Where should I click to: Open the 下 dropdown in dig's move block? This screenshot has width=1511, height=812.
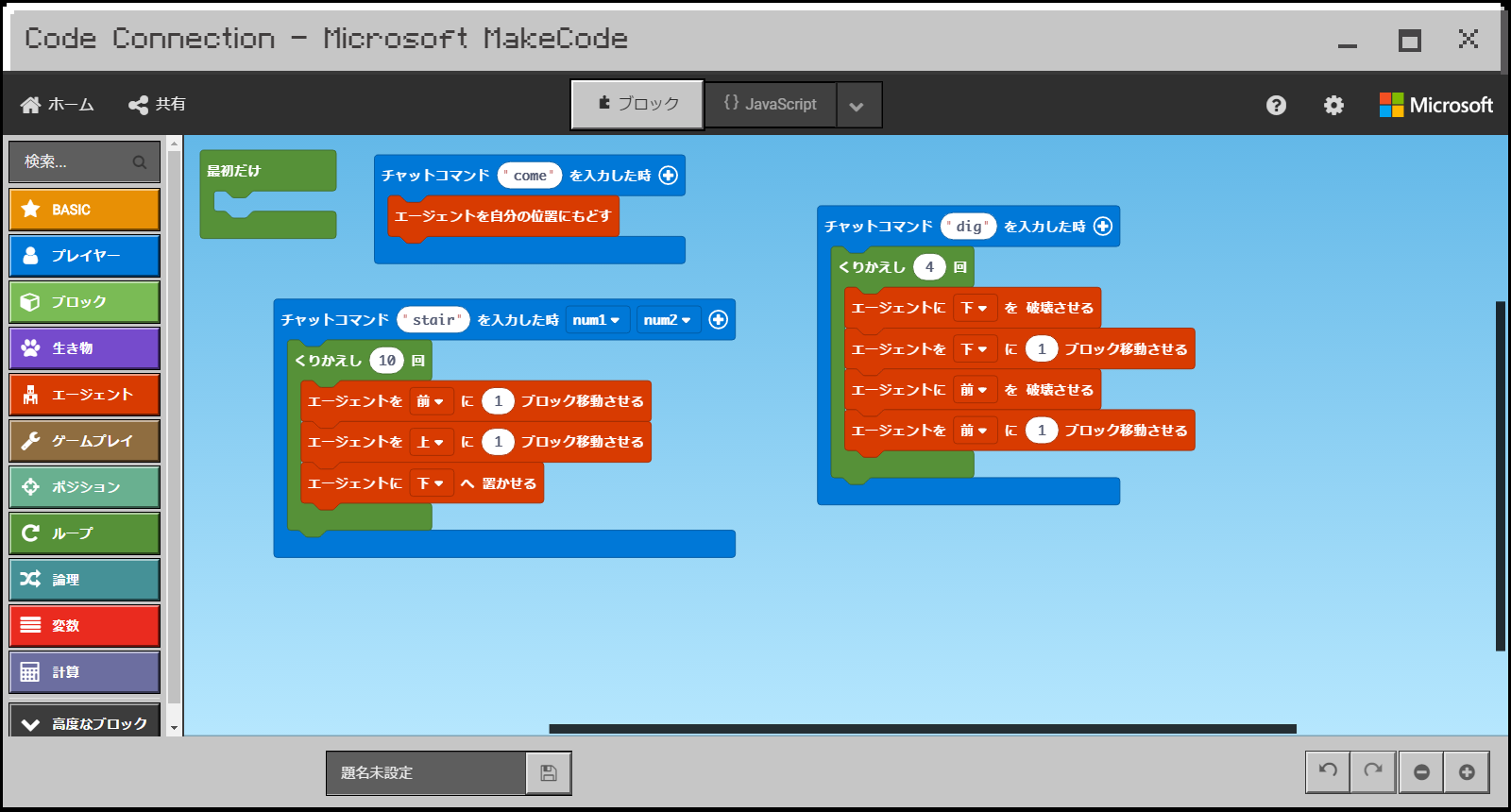click(x=975, y=349)
